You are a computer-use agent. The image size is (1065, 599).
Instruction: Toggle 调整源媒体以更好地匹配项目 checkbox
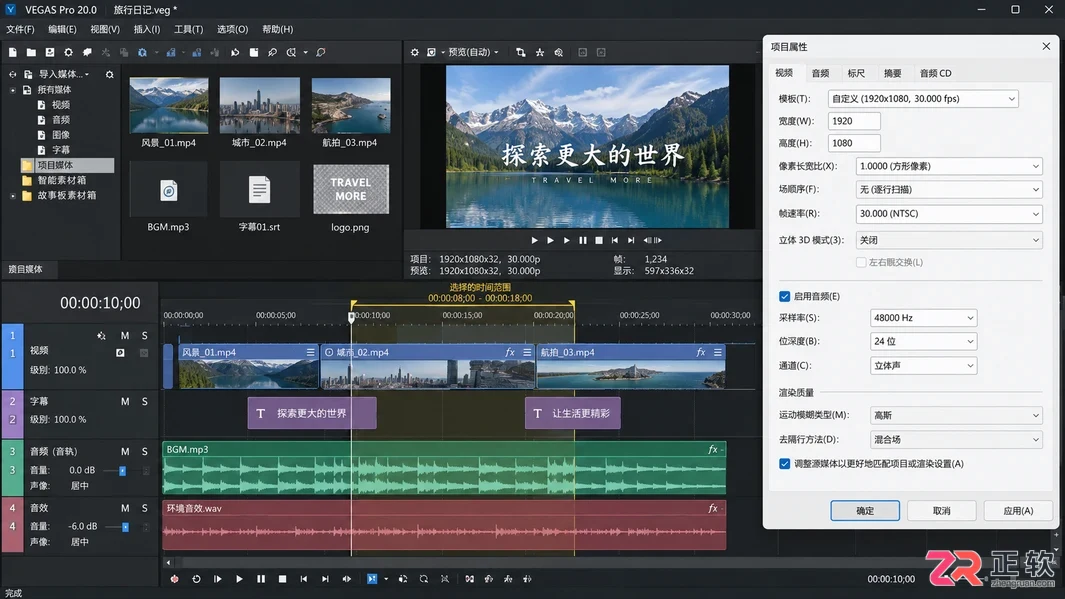[x=784, y=464]
